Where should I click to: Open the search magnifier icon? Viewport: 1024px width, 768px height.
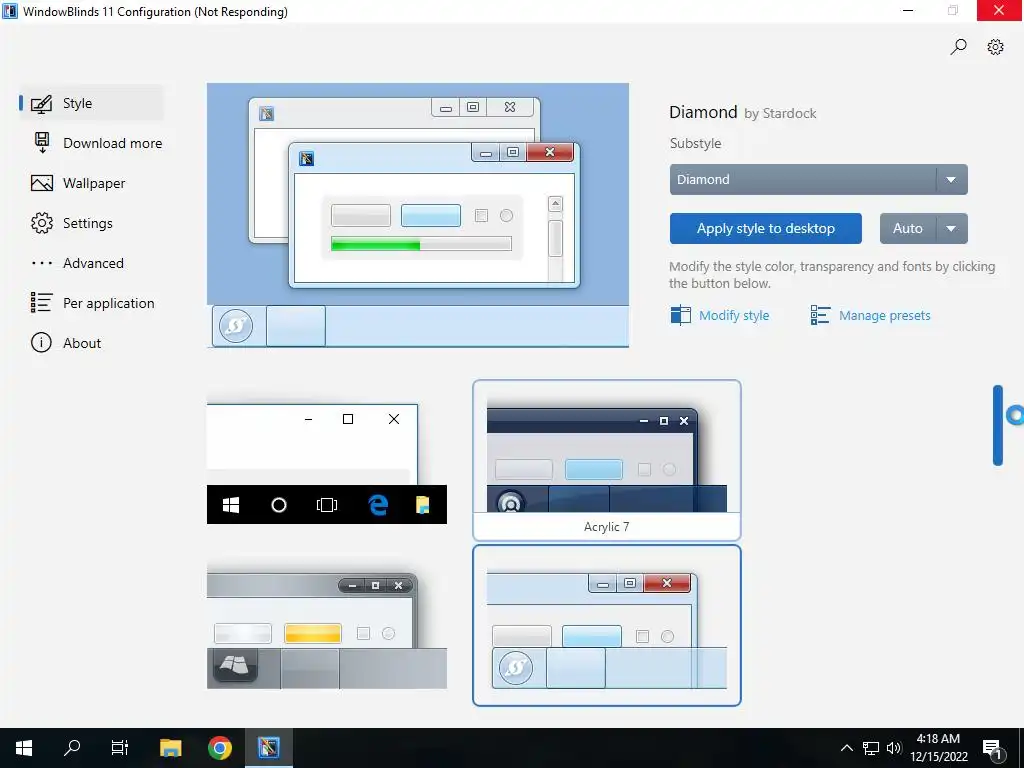pyautogui.click(x=958, y=47)
